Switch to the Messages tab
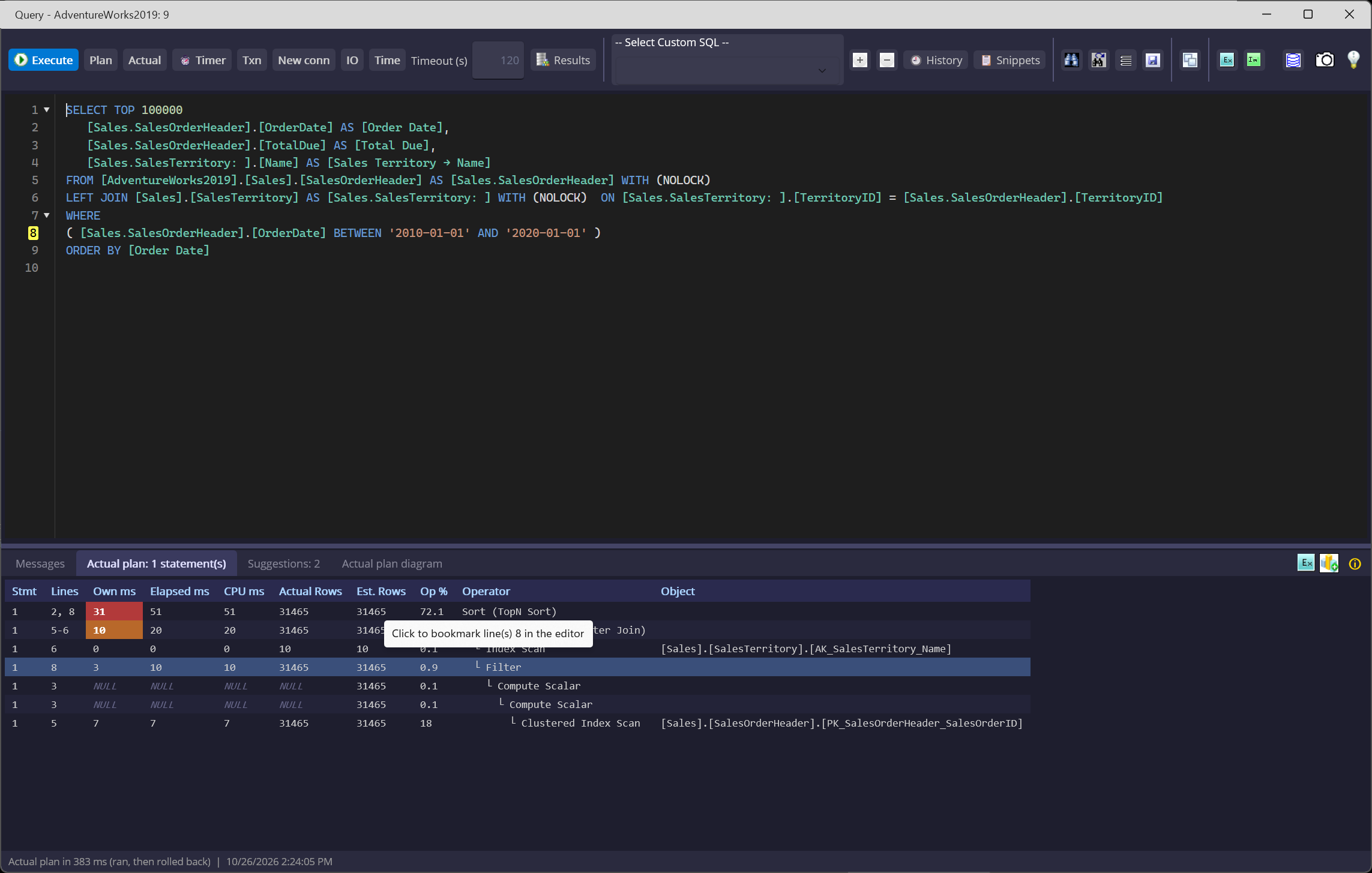Viewport: 1372px width, 873px height. [40, 563]
